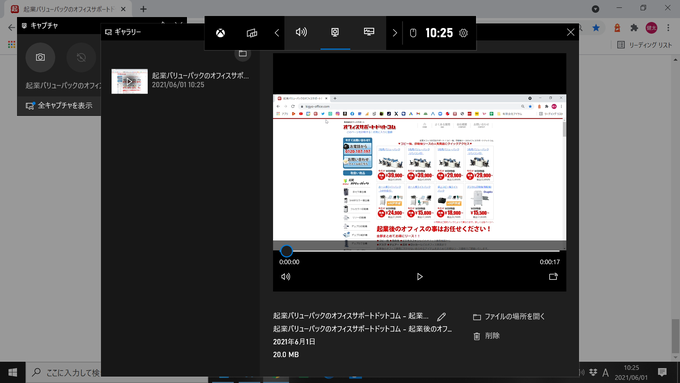The height and width of the screenshot is (383, 680).
Task: Open the taskbar clock and date
Action: pyautogui.click(x=631, y=373)
